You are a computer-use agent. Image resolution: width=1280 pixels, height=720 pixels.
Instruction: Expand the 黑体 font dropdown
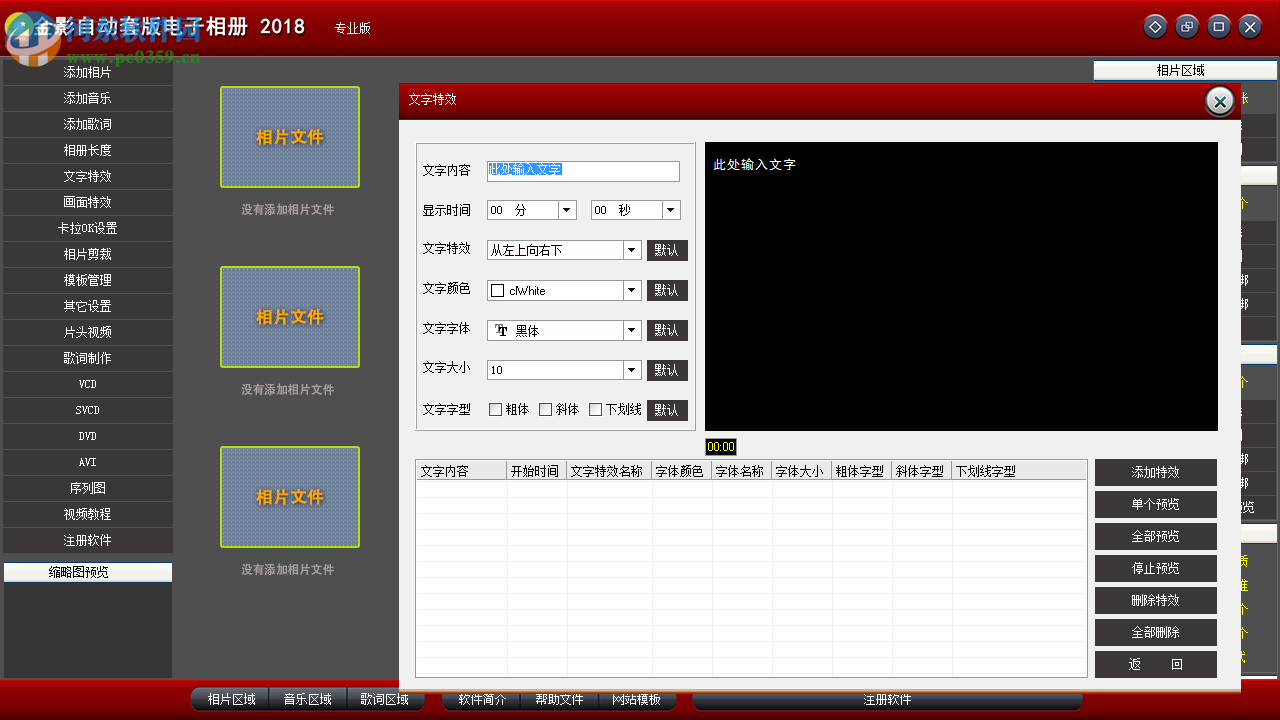[632, 330]
